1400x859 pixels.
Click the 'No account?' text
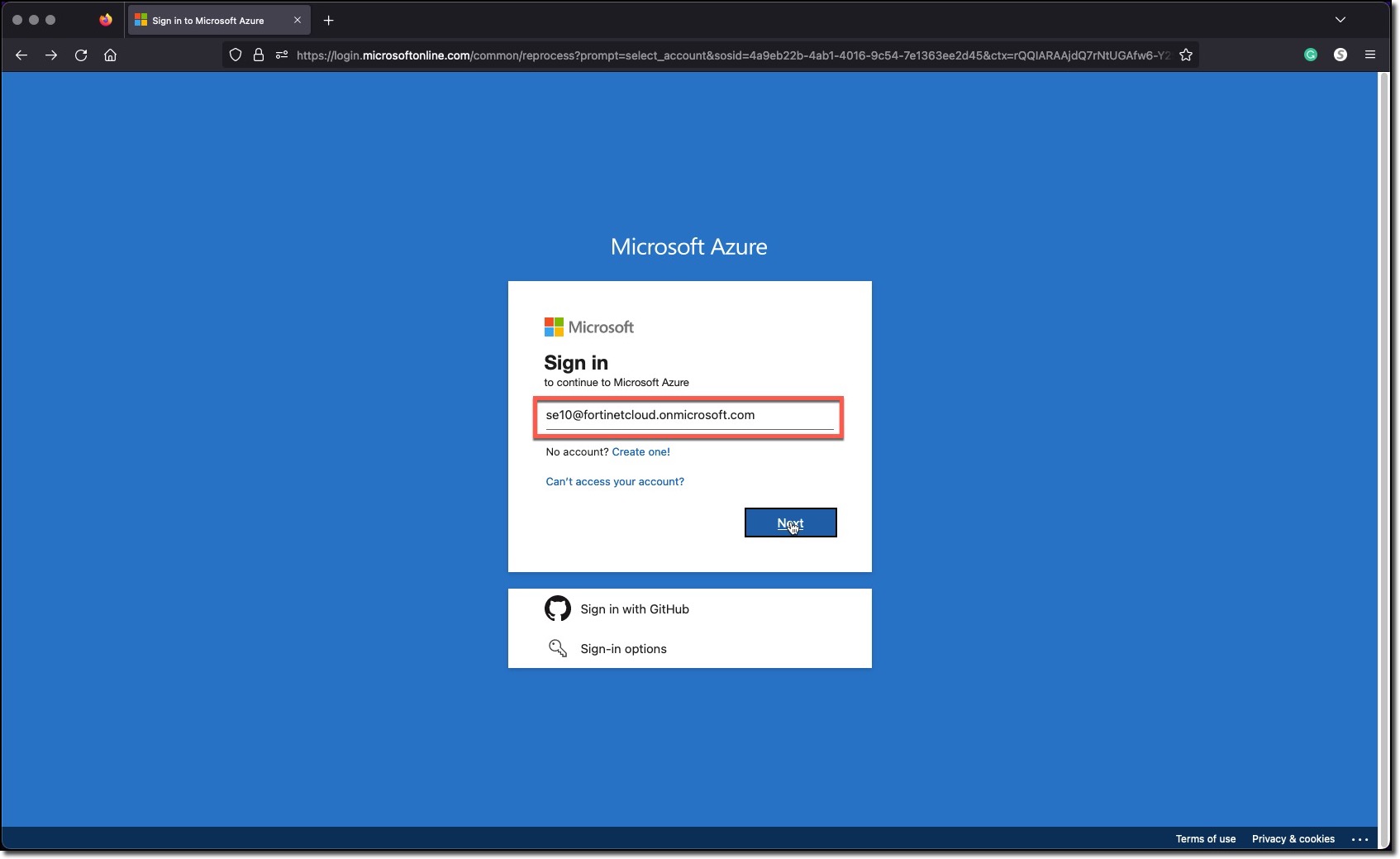[x=578, y=452]
